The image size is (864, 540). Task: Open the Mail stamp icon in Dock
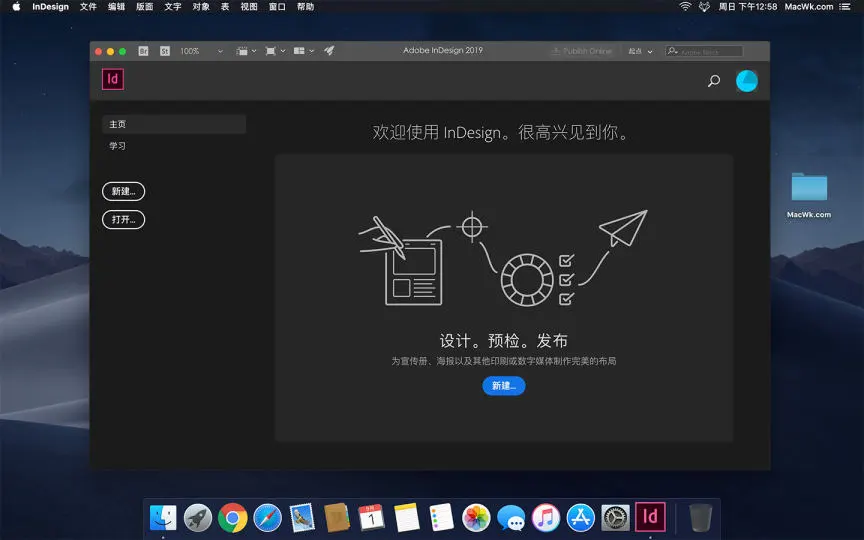[x=302, y=518]
